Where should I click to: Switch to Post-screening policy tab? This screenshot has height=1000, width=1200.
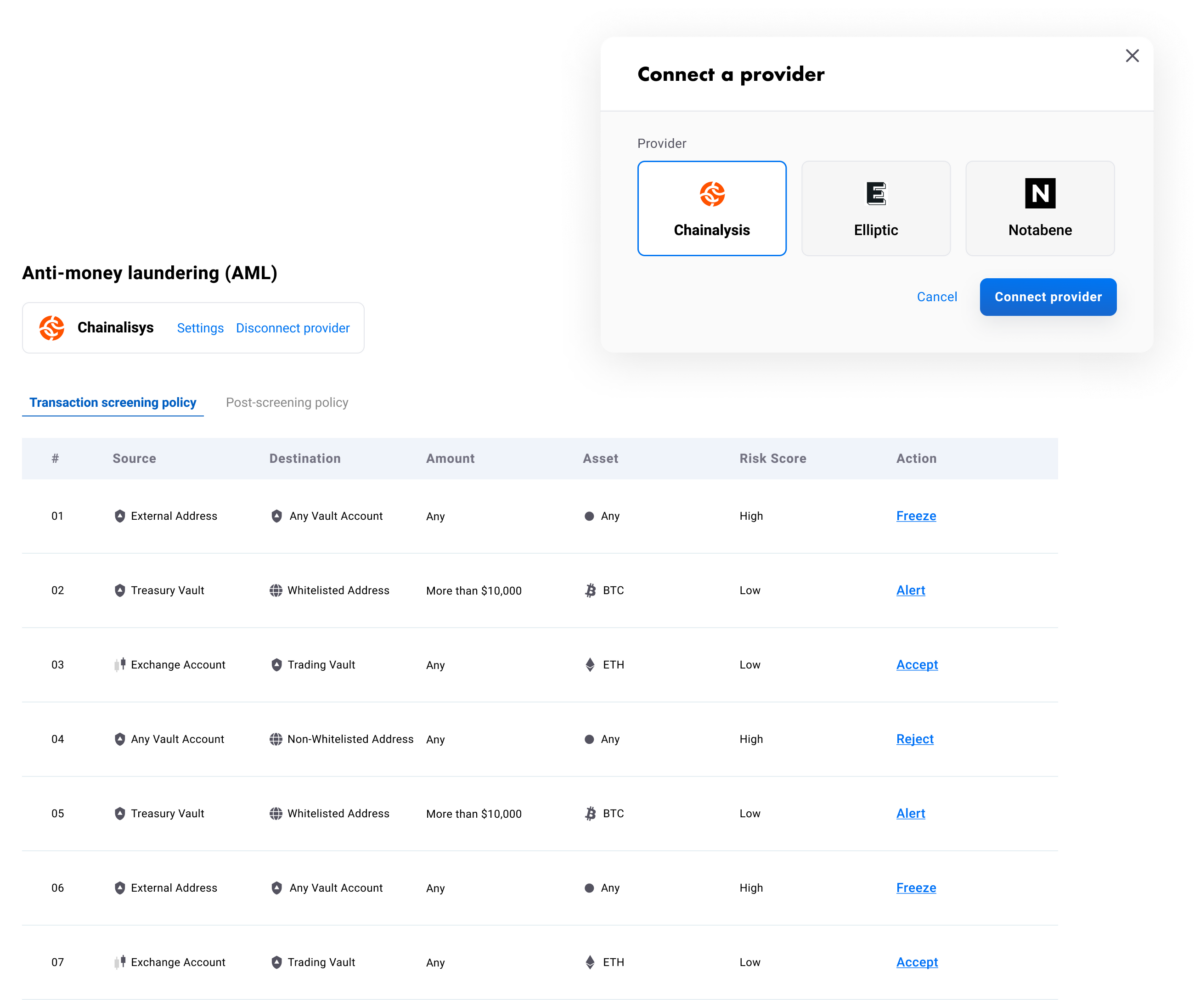tap(287, 403)
